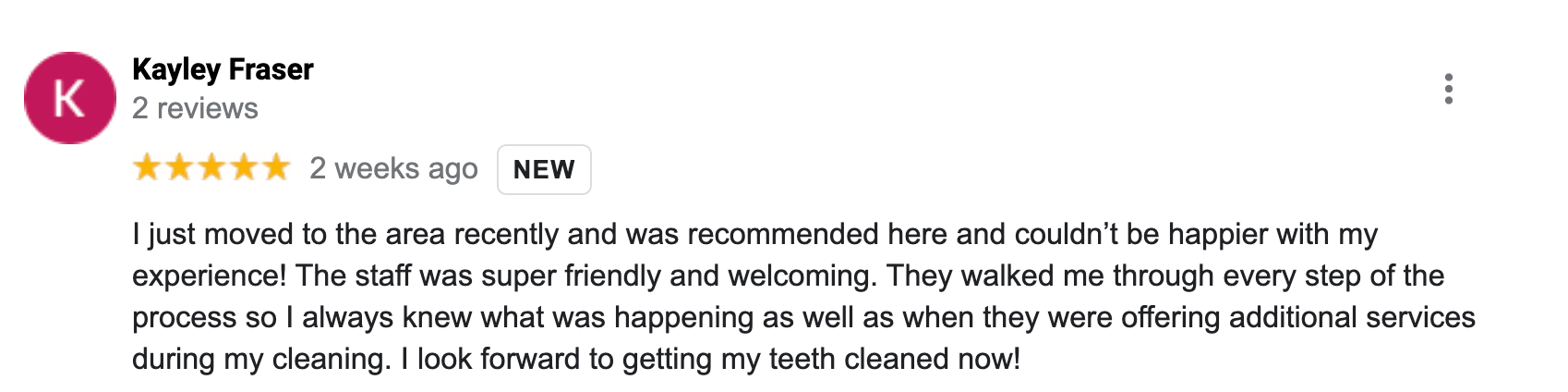Click the second gold rating star
1568x392 pixels.
[x=179, y=168]
